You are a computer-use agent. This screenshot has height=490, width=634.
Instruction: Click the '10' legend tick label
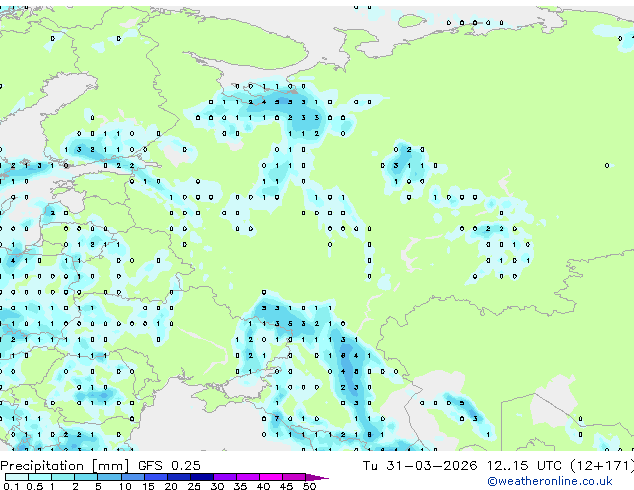(125, 486)
